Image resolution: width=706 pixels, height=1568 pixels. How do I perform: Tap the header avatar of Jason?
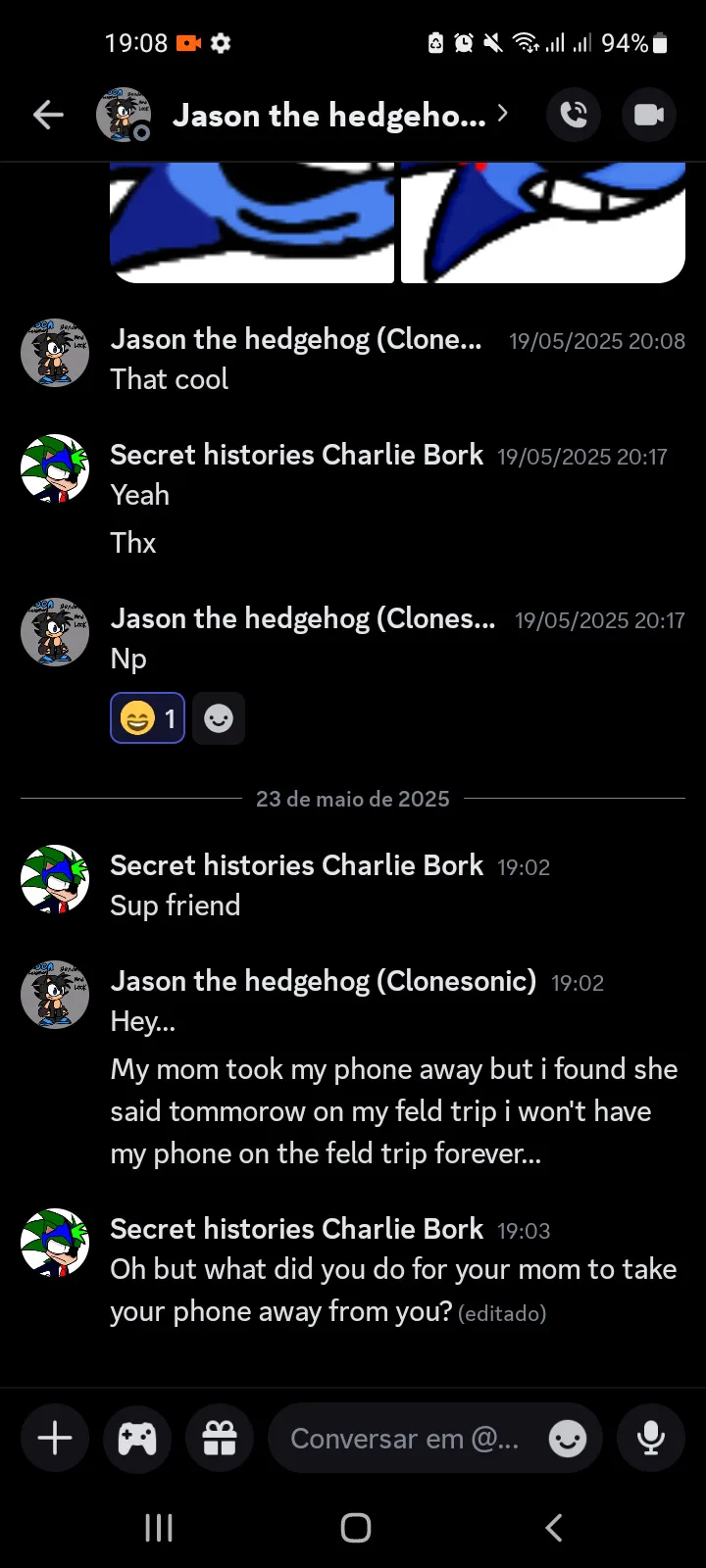(124, 115)
